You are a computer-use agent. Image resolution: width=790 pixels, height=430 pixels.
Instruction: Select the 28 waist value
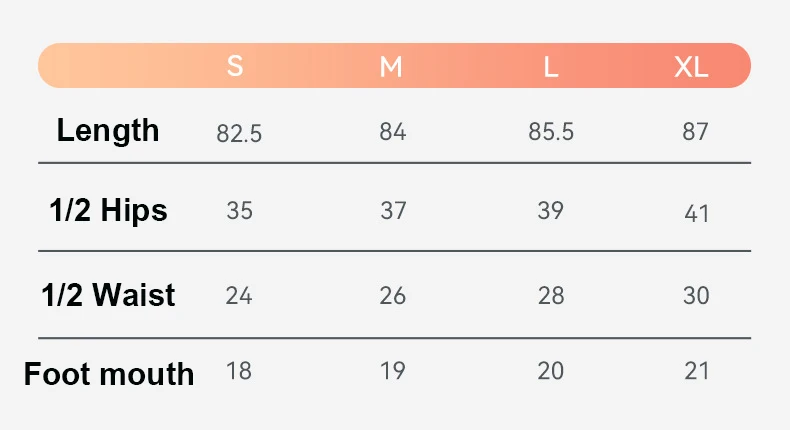[x=551, y=295]
